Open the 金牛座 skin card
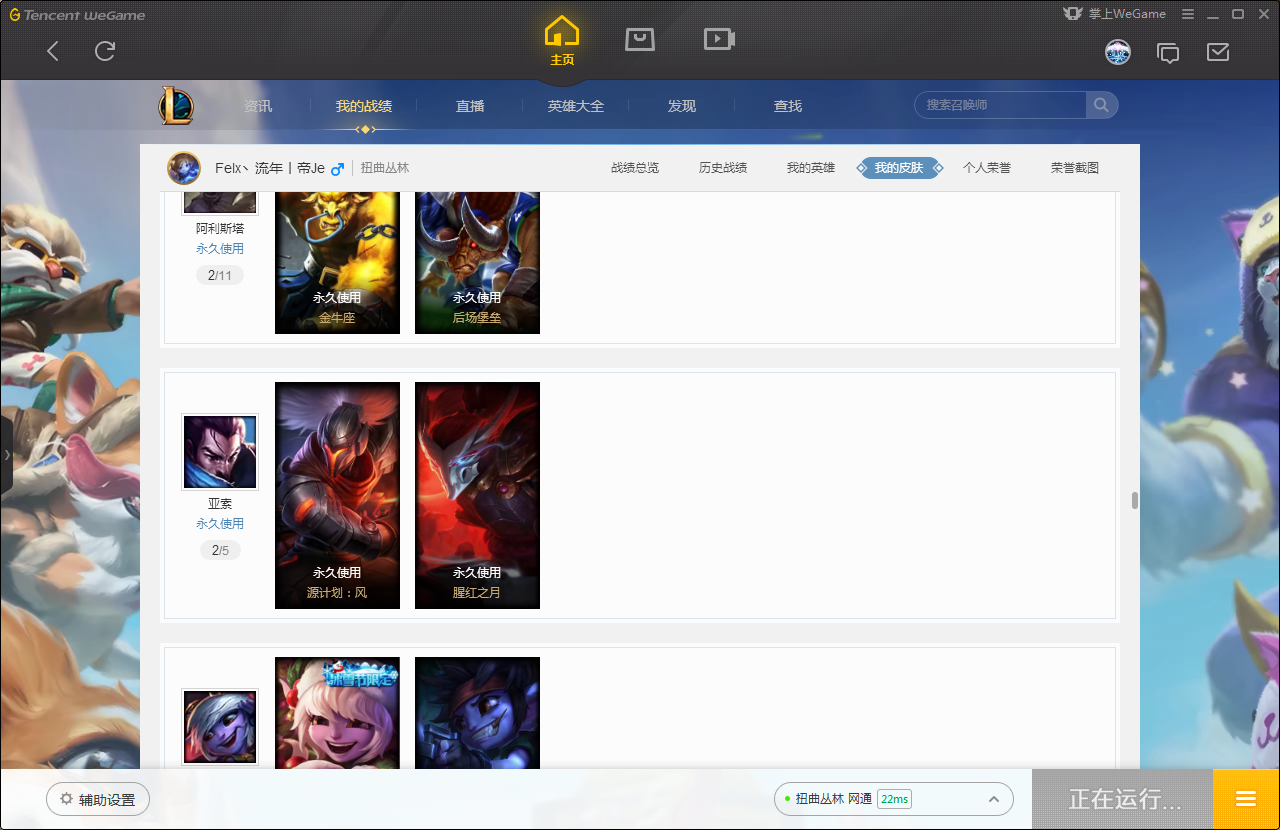1280x830 pixels. 337,262
